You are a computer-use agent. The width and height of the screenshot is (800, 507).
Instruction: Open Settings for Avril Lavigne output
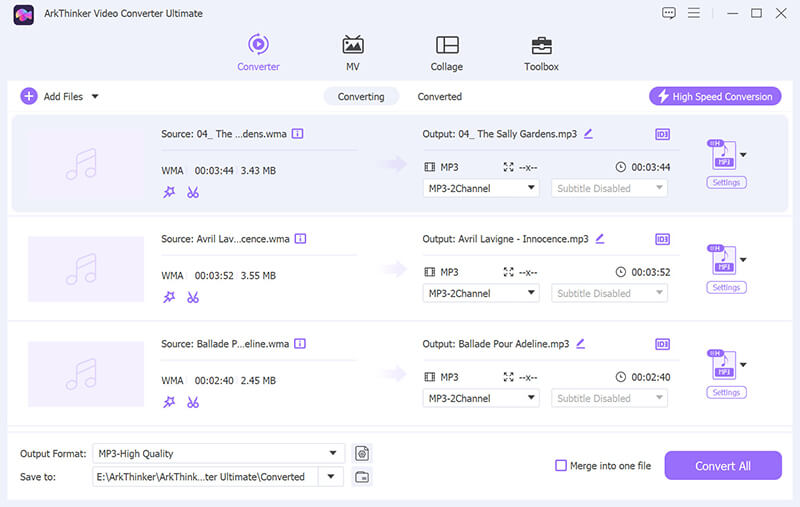point(726,288)
